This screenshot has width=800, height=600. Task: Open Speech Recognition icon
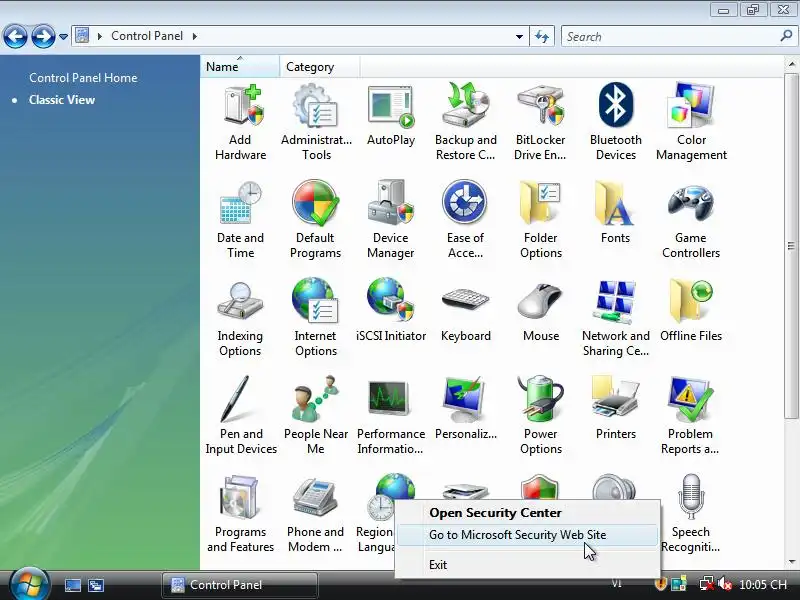691,513
